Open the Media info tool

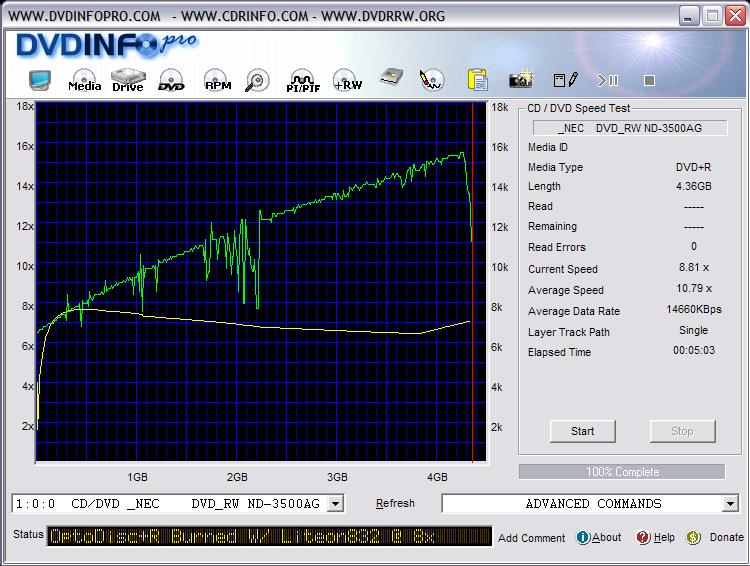85,80
